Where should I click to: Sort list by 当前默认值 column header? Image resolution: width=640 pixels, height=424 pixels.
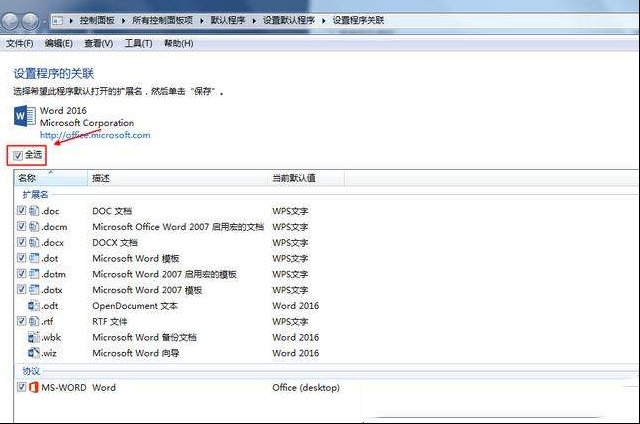(x=306, y=178)
